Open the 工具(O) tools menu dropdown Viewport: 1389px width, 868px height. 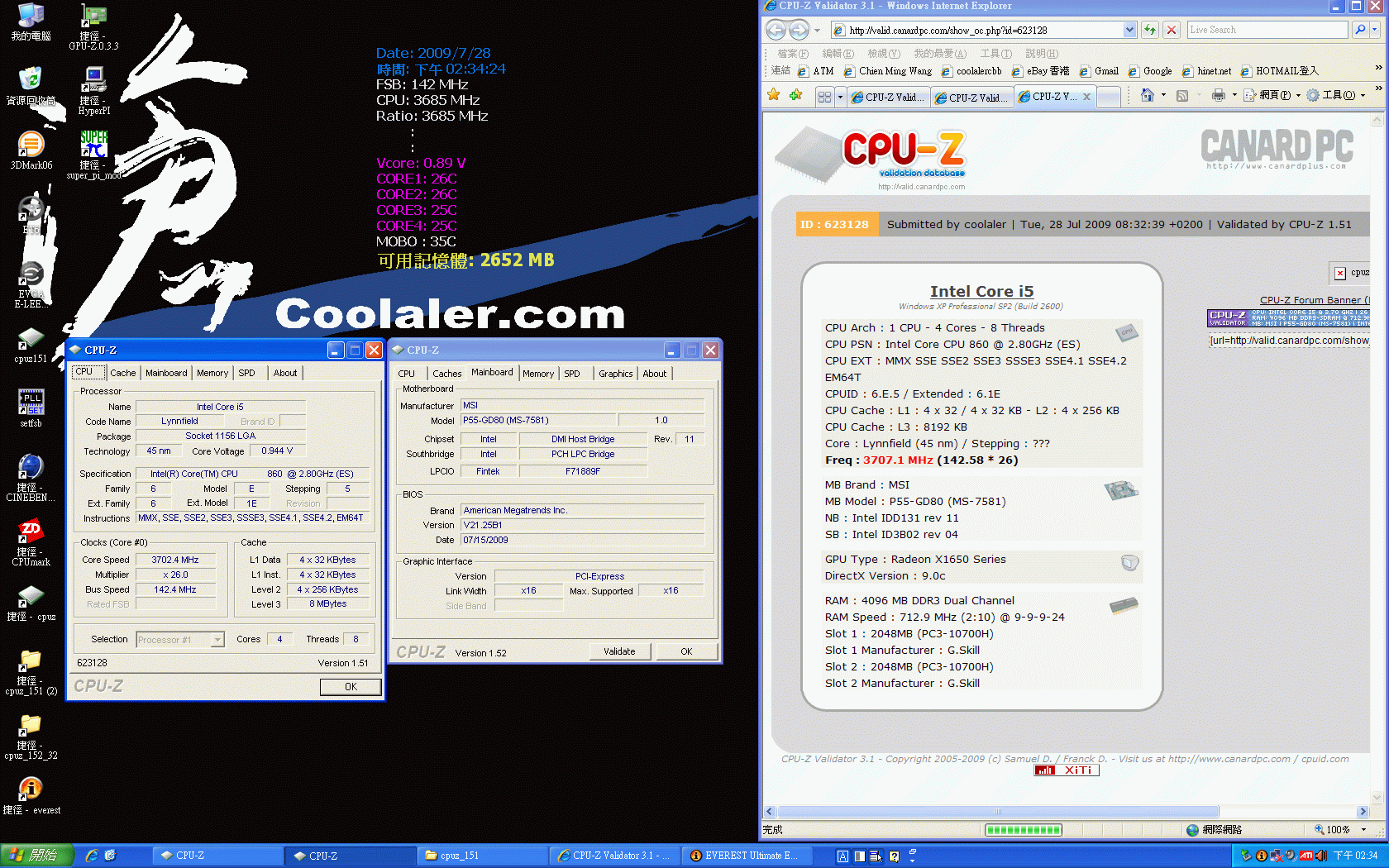click(1335, 95)
